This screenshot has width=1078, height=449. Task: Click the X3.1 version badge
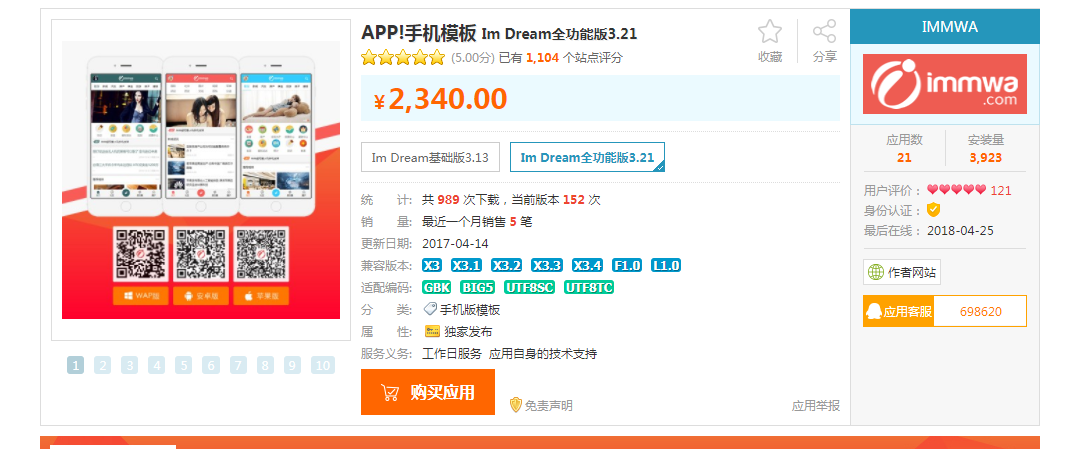[466, 265]
